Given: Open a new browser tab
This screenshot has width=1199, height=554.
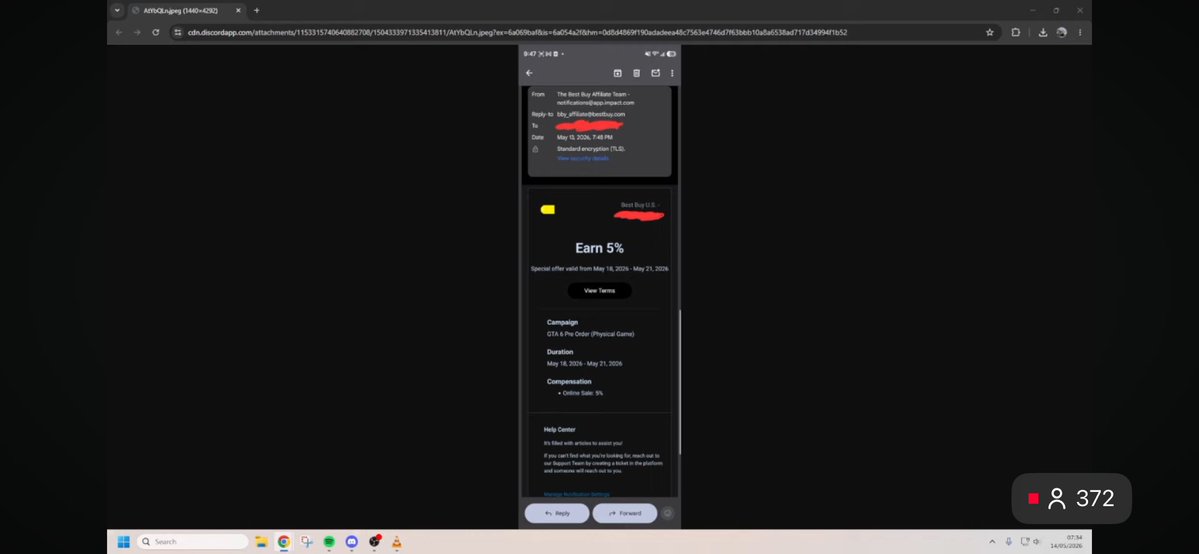Looking at the screenshot, I should pyautogui.click(x=256, y=11).
